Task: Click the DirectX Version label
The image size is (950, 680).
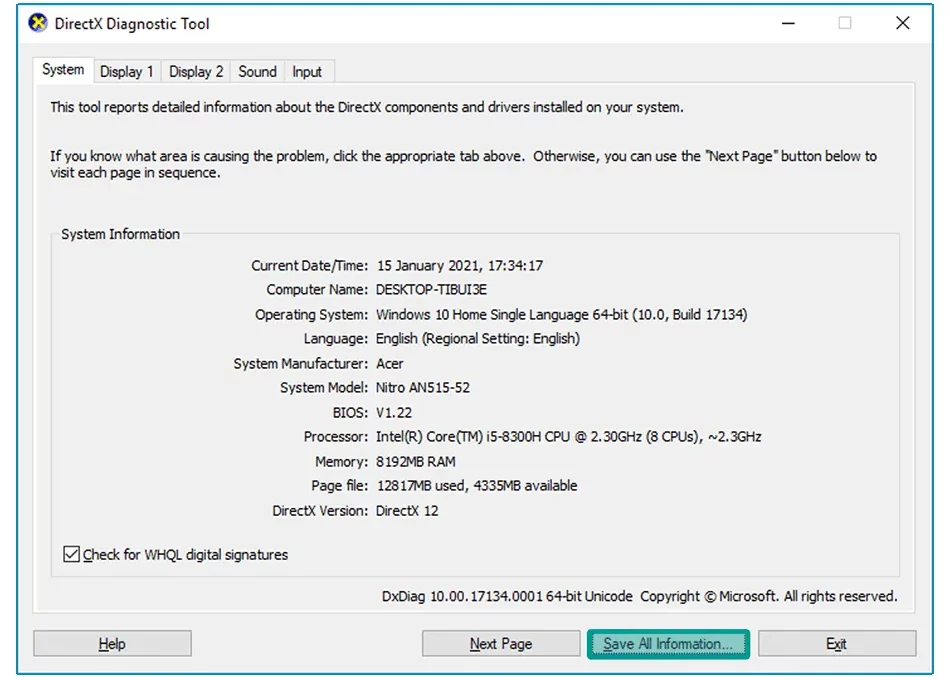Action: tap(321, 511)
